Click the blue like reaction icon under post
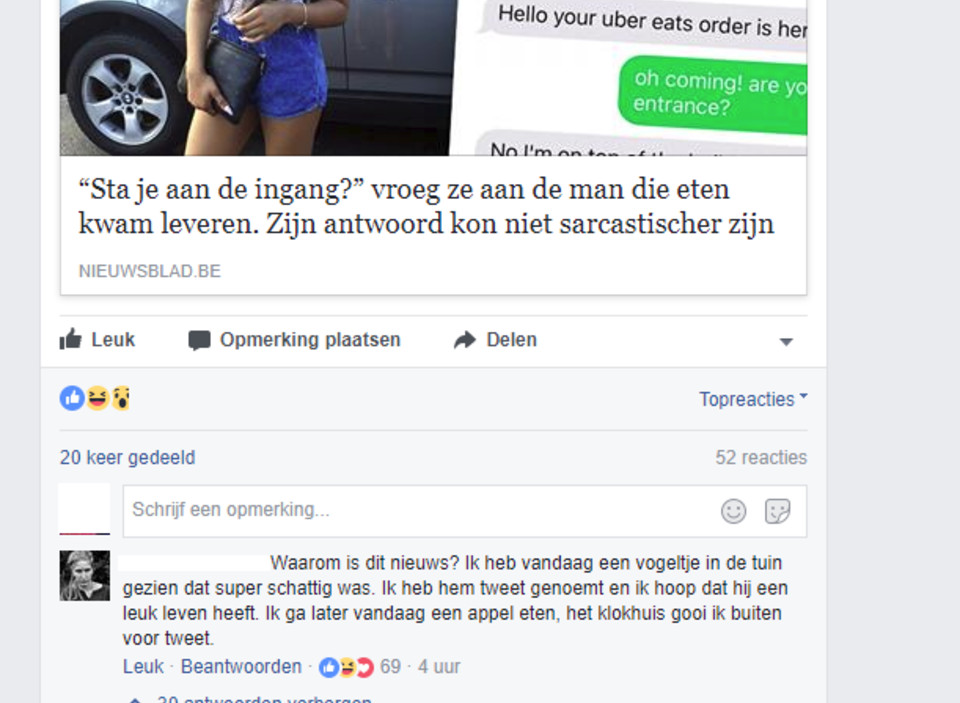The height and width of the screenshot is (703, 960). coord(72,398)
